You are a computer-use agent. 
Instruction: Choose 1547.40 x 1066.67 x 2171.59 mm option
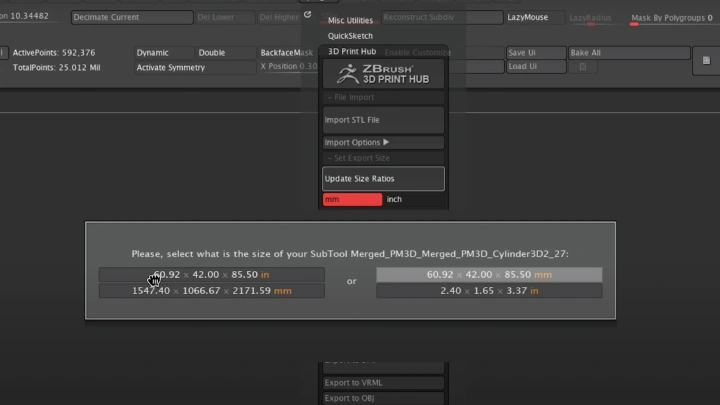pos(212,291)
